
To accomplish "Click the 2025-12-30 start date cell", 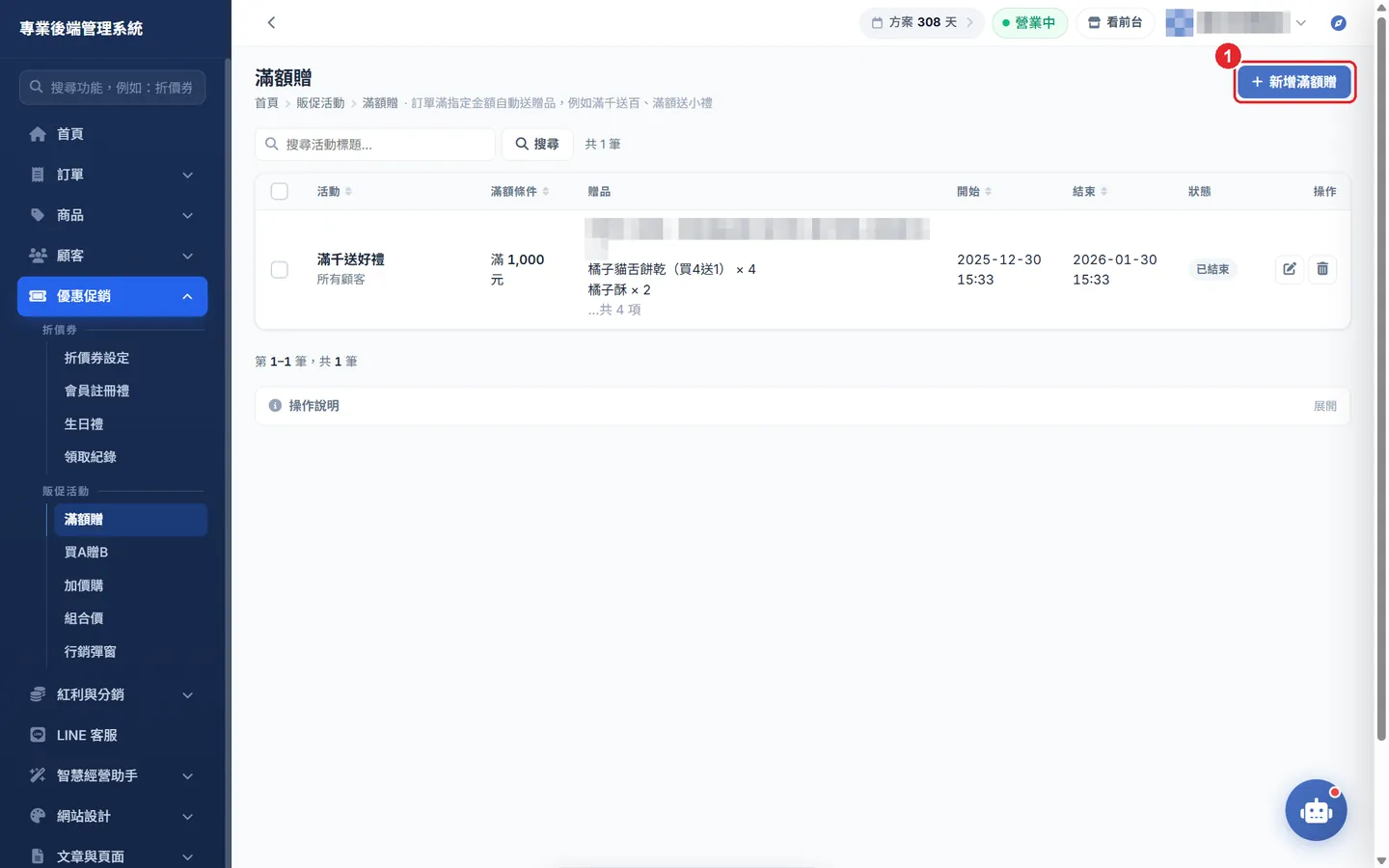I will 999,269.
